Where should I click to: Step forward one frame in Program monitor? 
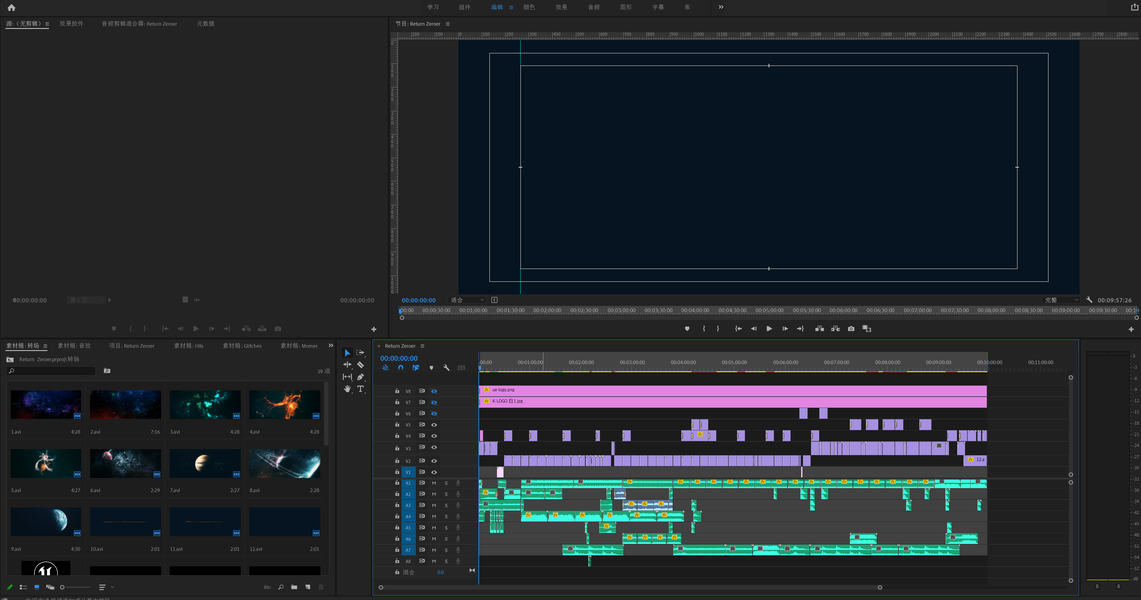(x=784, y=329)
